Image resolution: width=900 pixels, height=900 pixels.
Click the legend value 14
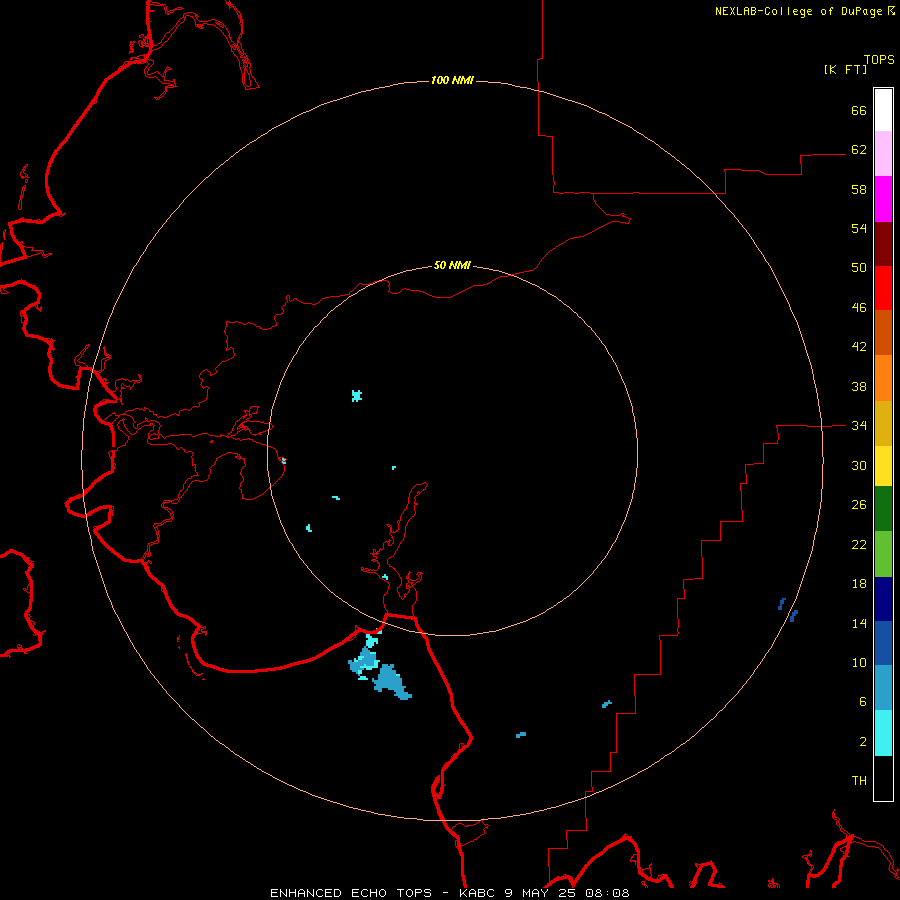click(x=859, y=623)
